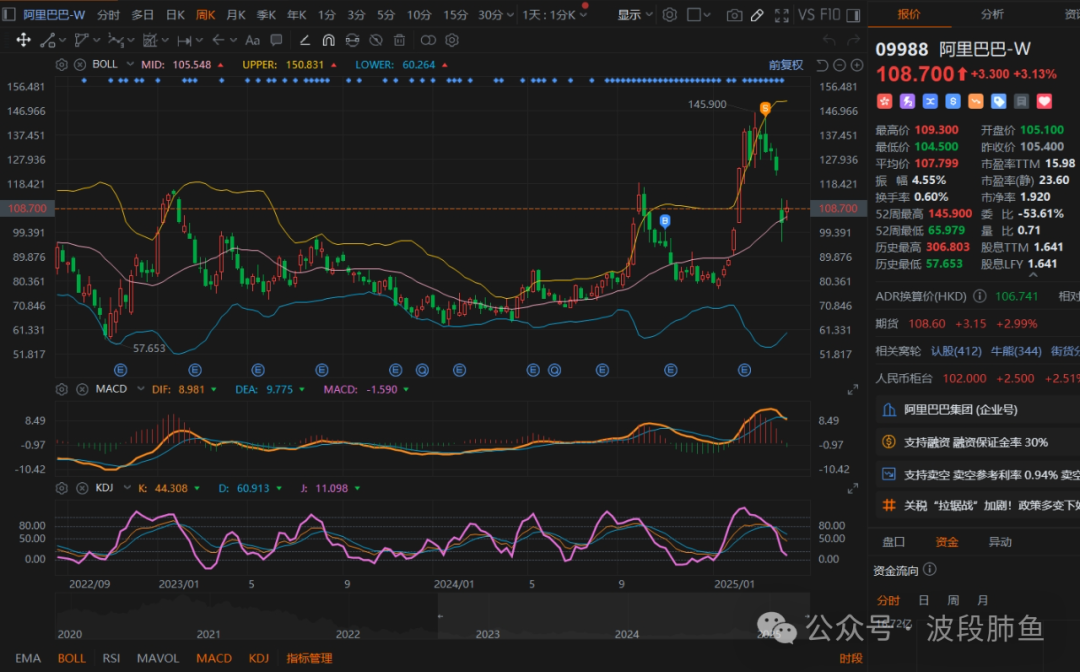Zoom out chart with minus icon
Image resolution: width=1080 pixels, height=672 pixels.
tap(840, 65)
